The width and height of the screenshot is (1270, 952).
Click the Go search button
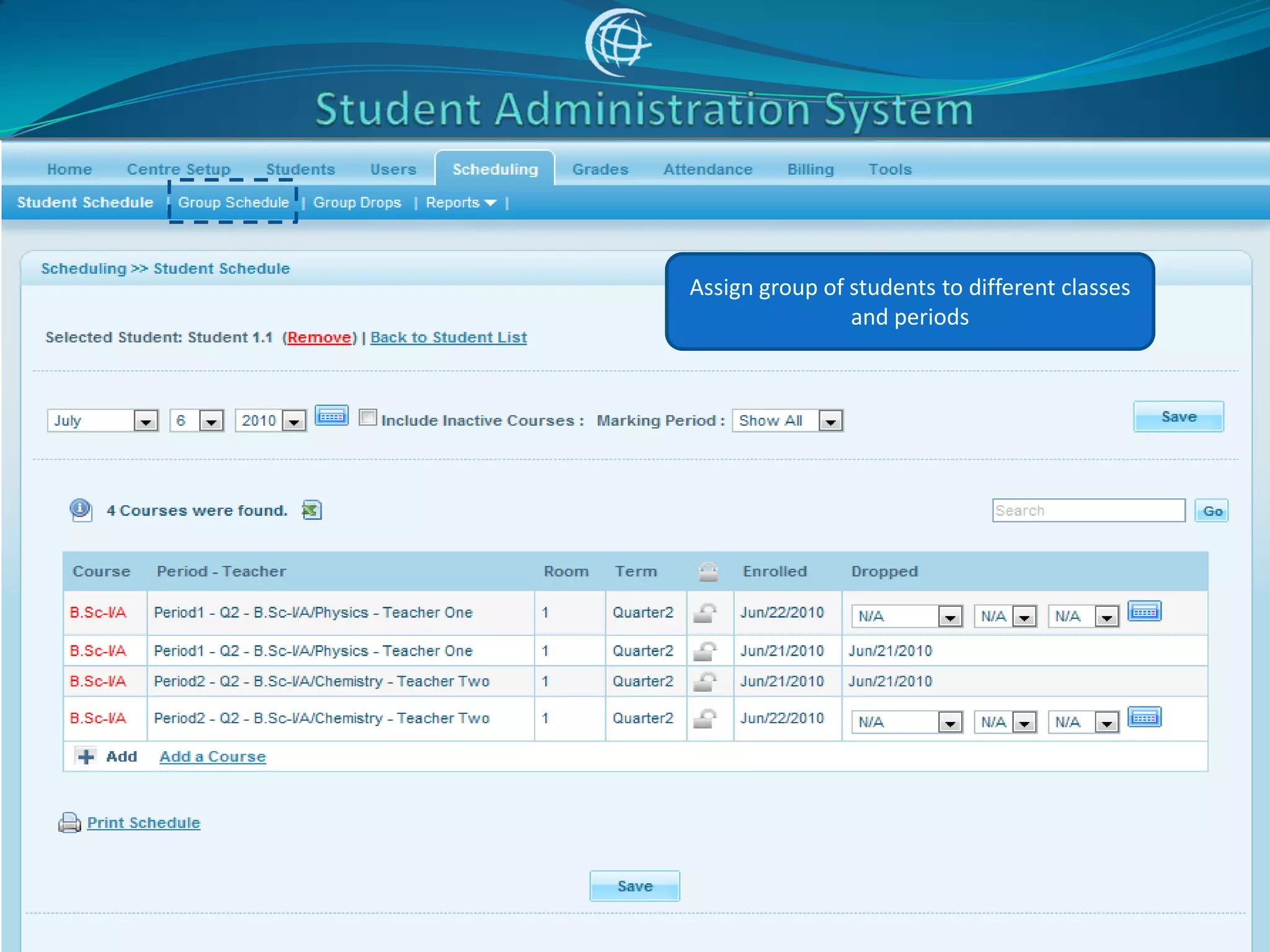pyautogui.click(x=1212, y=511)
